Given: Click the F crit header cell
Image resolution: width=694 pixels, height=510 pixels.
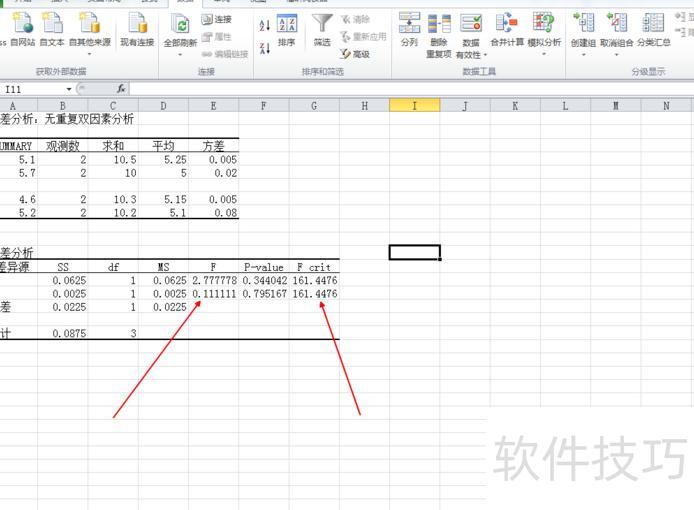Looking at the screenshot, I should coord(314,267).
